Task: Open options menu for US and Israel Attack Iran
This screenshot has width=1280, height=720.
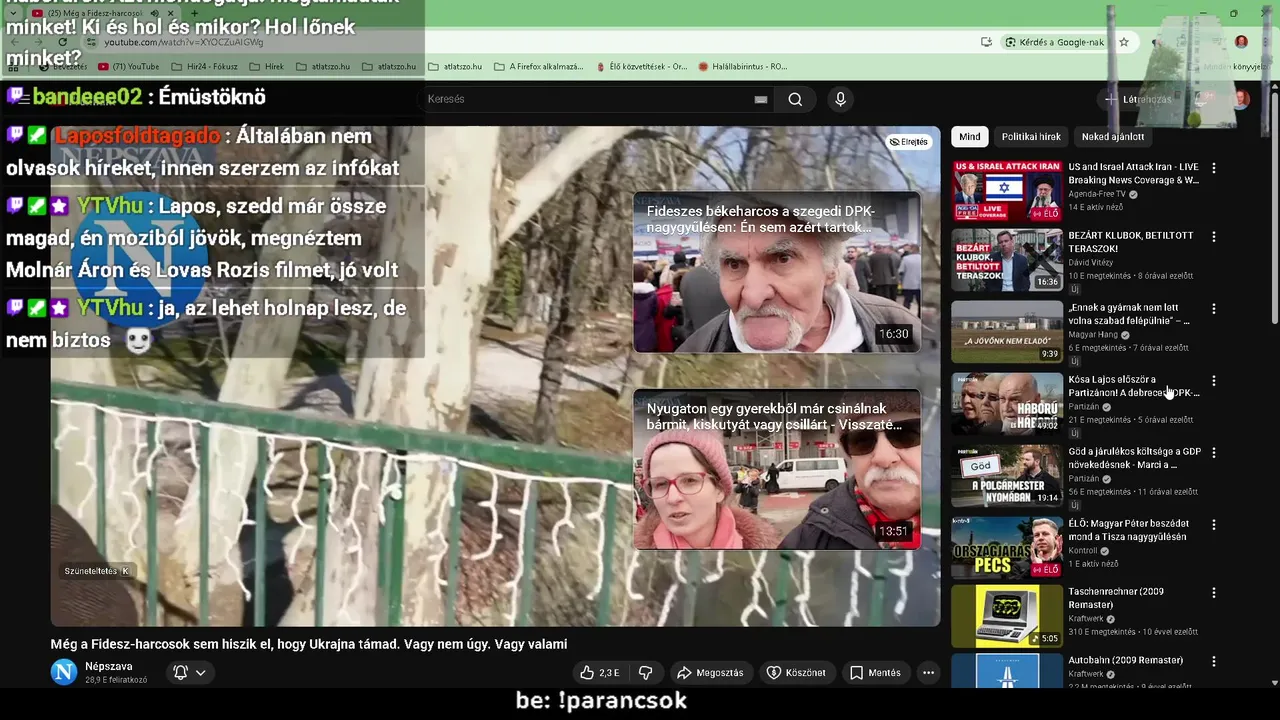Action: pyautogui.click(x=1214, y=168)
